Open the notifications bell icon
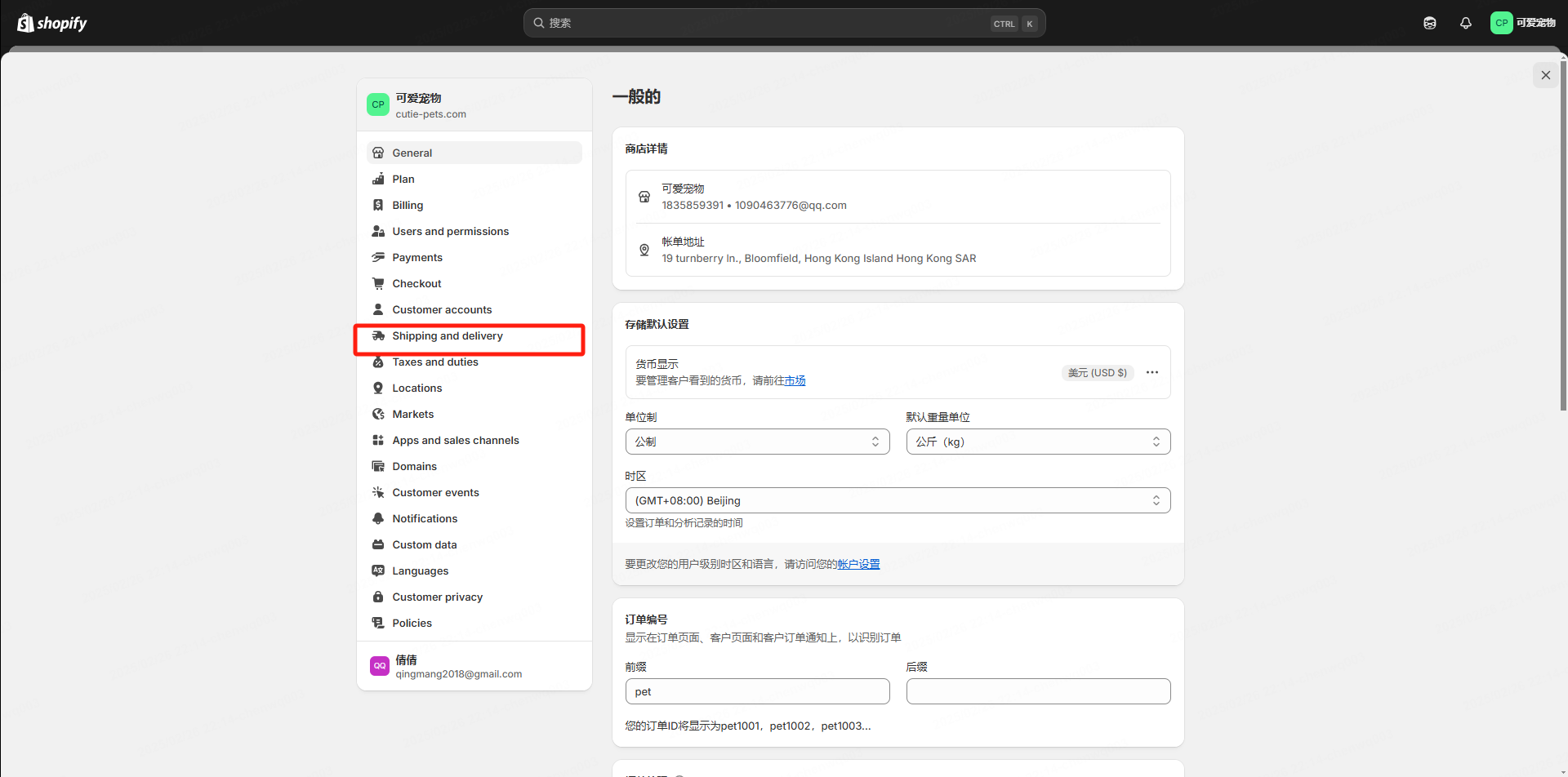 [1465, 23]
